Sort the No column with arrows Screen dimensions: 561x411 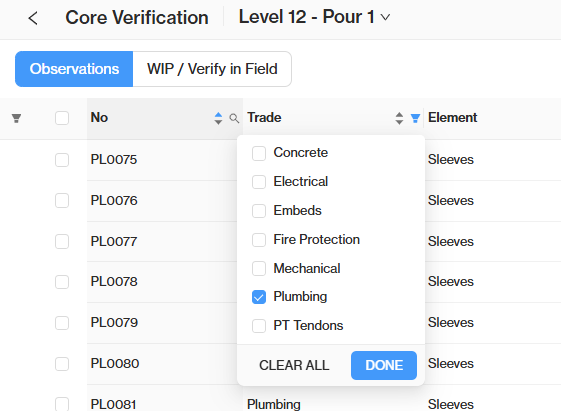click(x=218, y=118)
